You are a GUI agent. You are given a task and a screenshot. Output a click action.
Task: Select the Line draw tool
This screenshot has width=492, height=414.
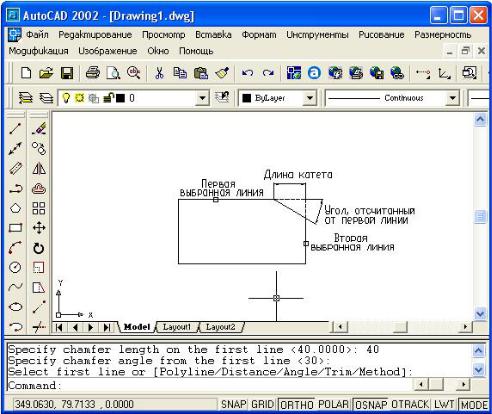tap(15, 129)
